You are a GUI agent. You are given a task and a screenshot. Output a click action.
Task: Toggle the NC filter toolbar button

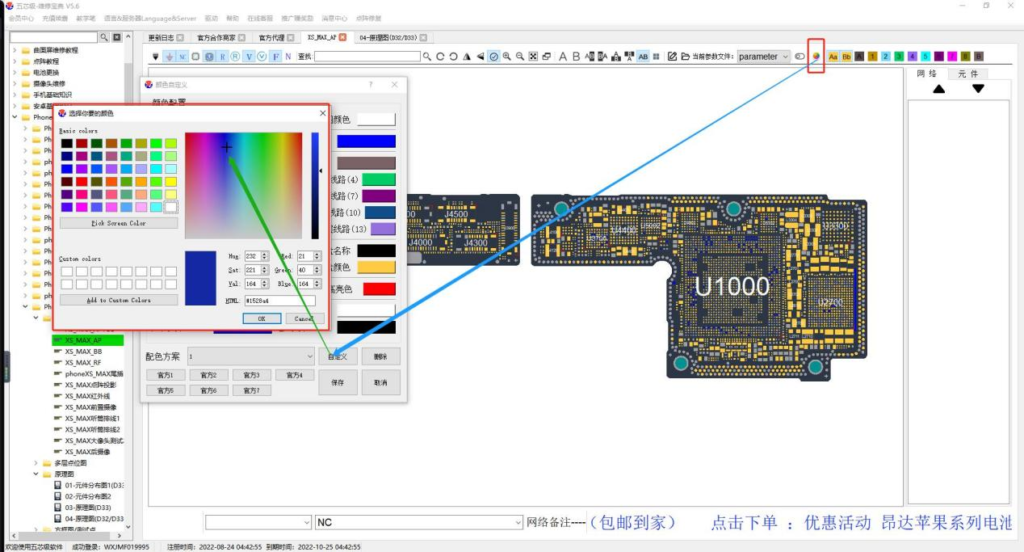pyautogui.click(x=183, y=56)
